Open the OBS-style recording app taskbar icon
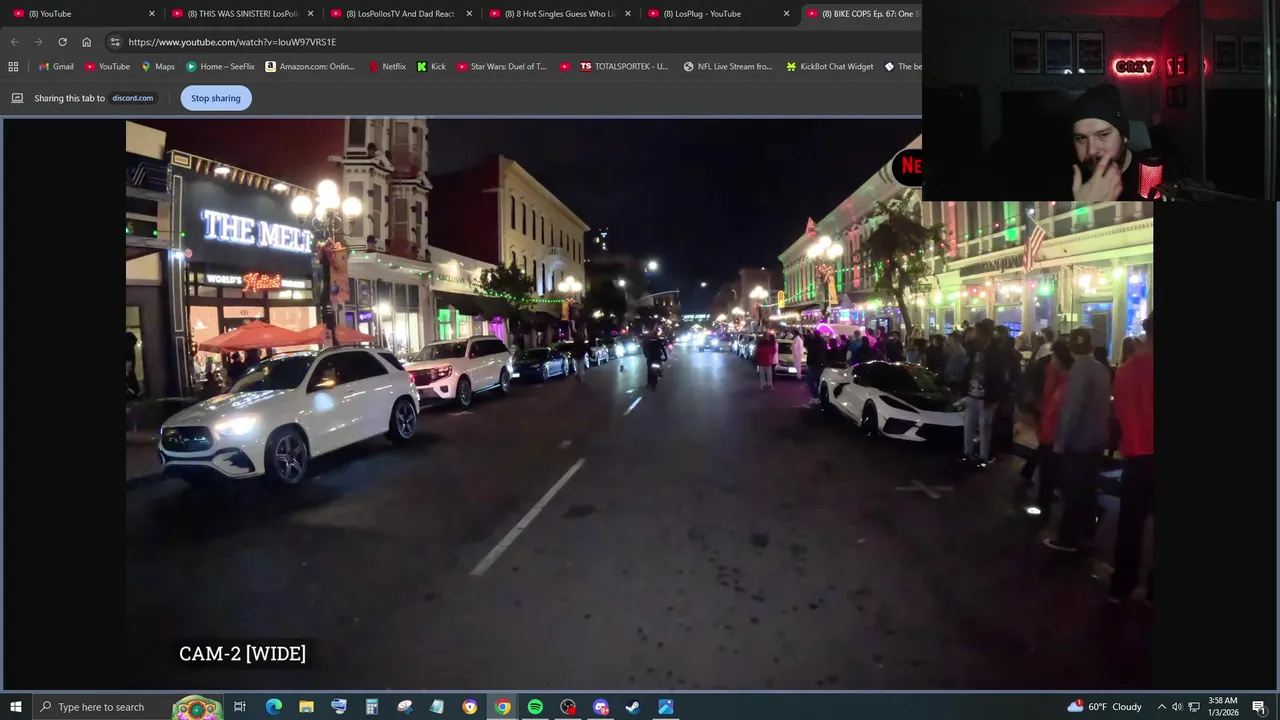This screenshot has width=1280, height=720. click(x=568, y=707)
